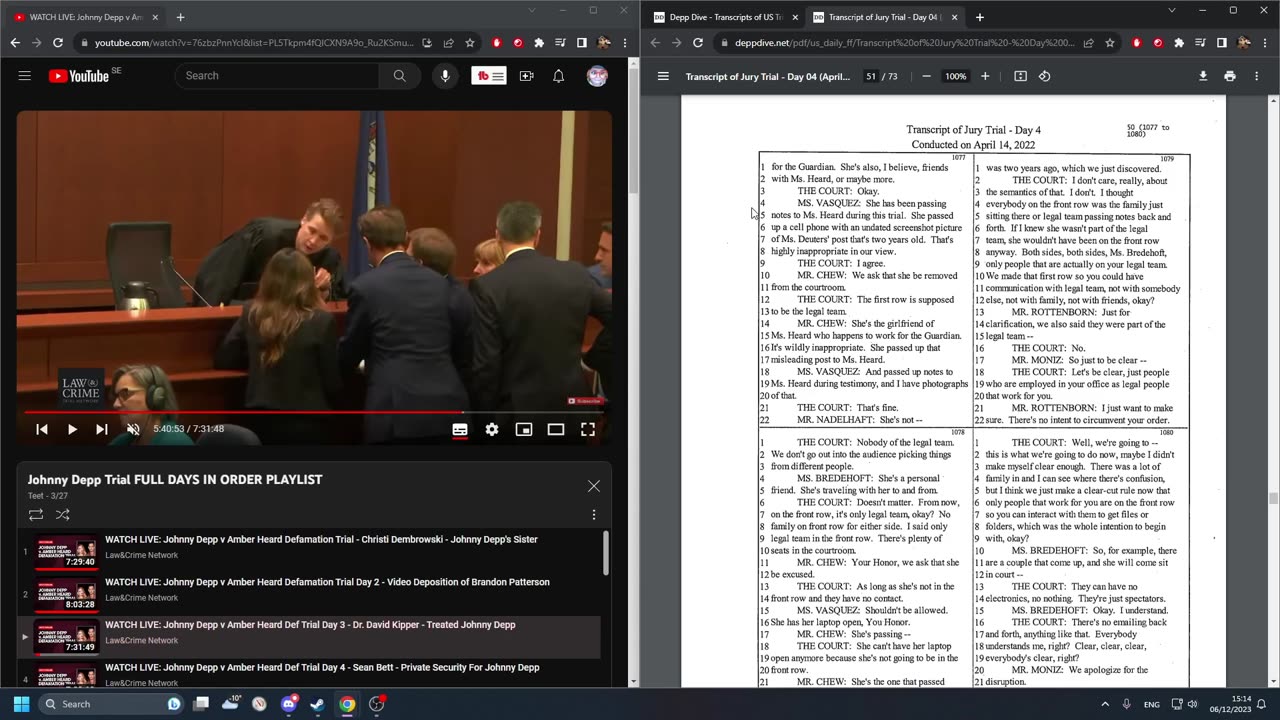This screenshot has width=1280, height=720.
Task: Toggle the PDF viewer sidebar menu
Action: 663,76
